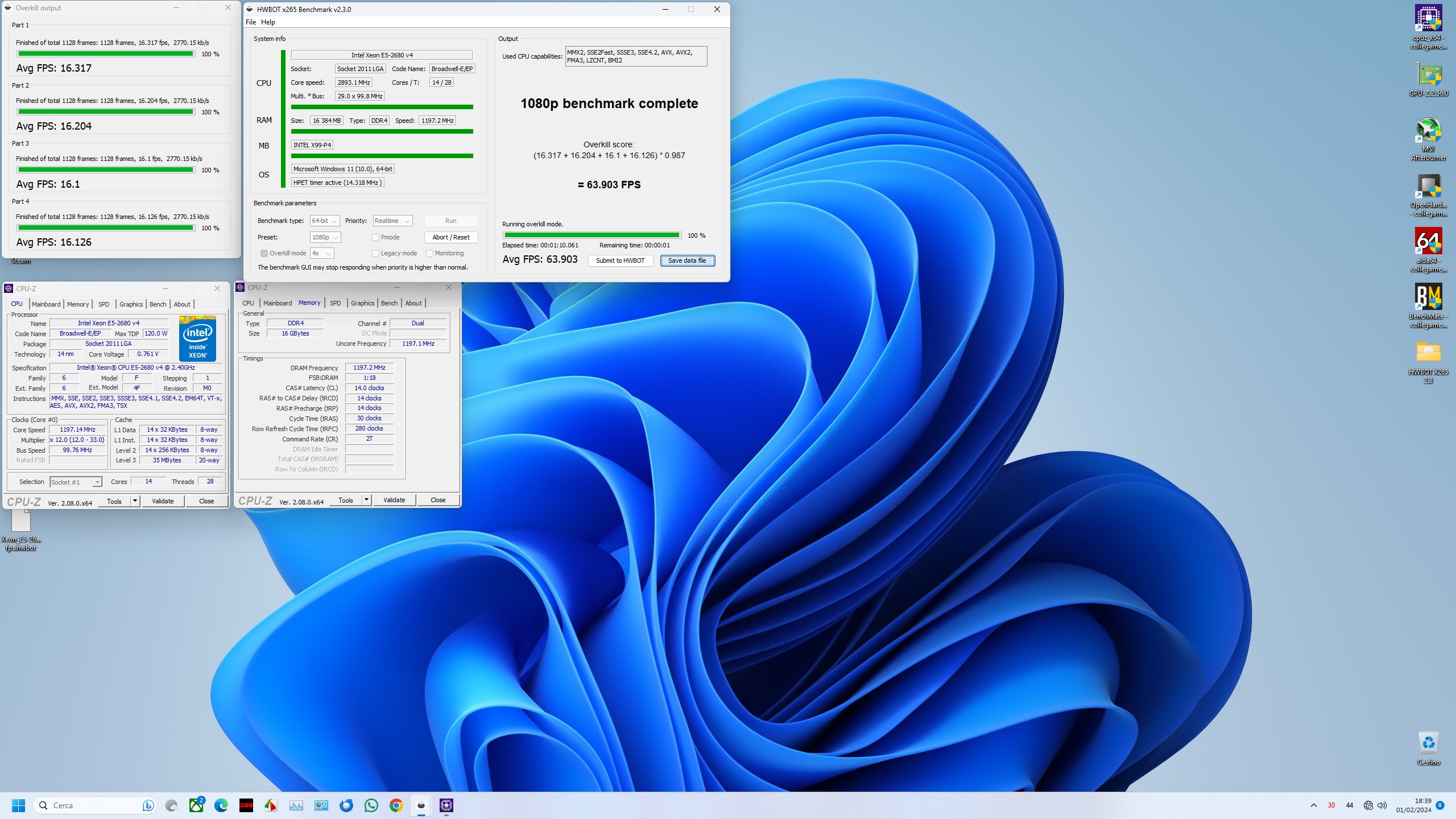
Task: Open the black HPT taskbar icon
Action: (x=246, y=805)
